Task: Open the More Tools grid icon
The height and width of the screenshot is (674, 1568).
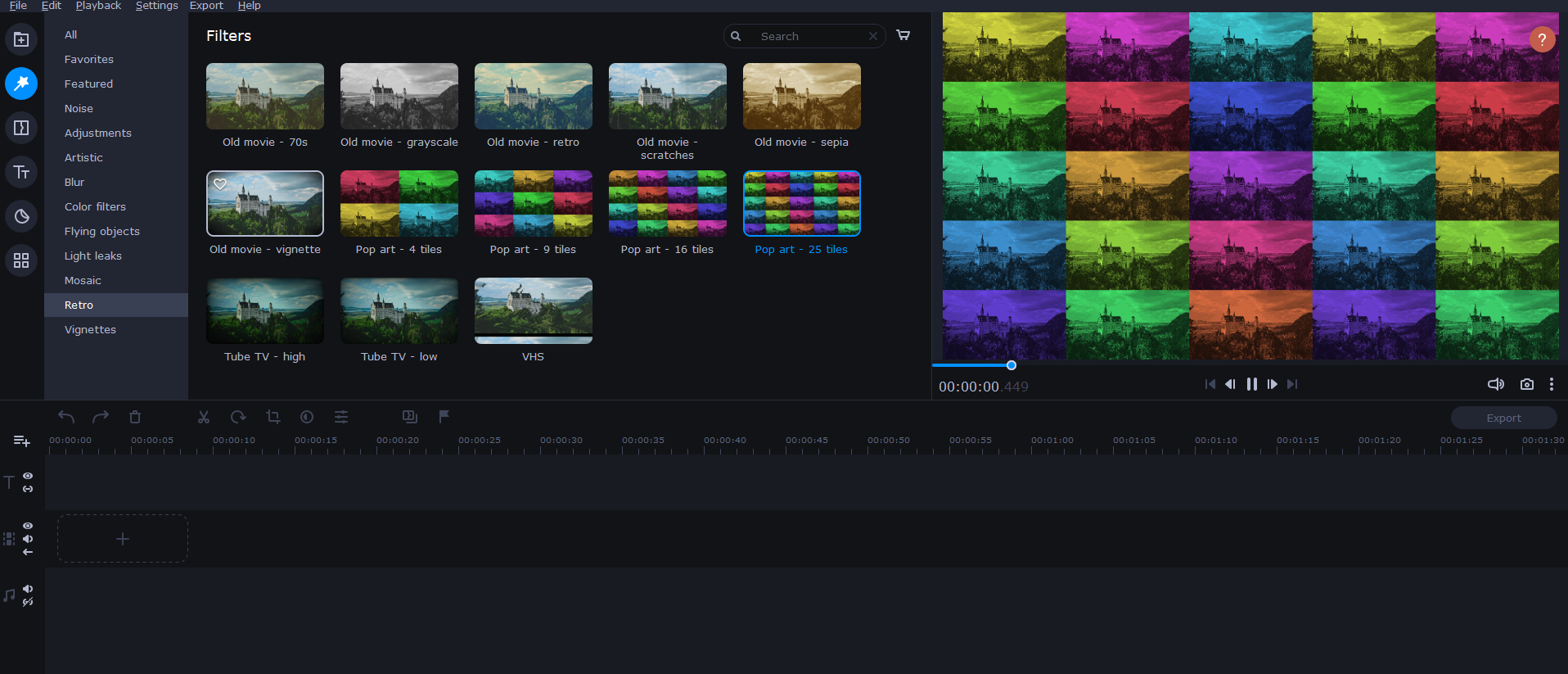Action: 21,260
